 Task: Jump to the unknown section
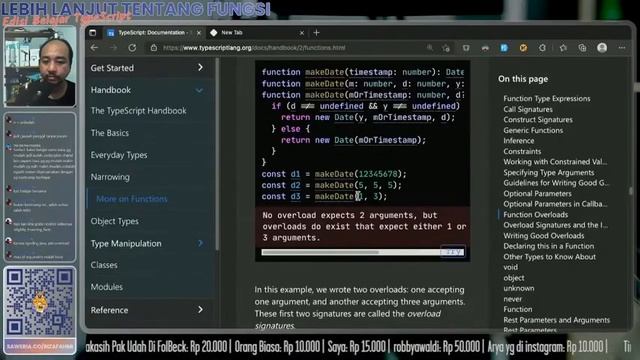[x=519, y=289]
